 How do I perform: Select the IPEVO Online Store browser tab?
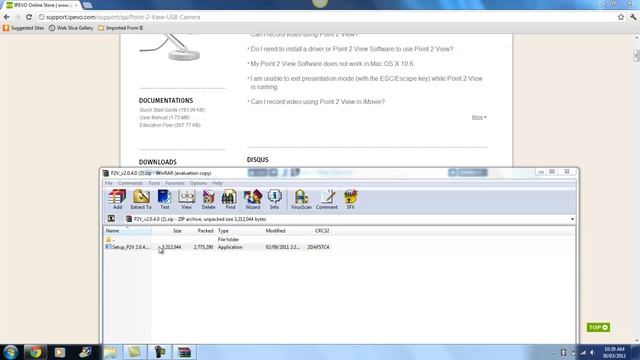(42, 5)
